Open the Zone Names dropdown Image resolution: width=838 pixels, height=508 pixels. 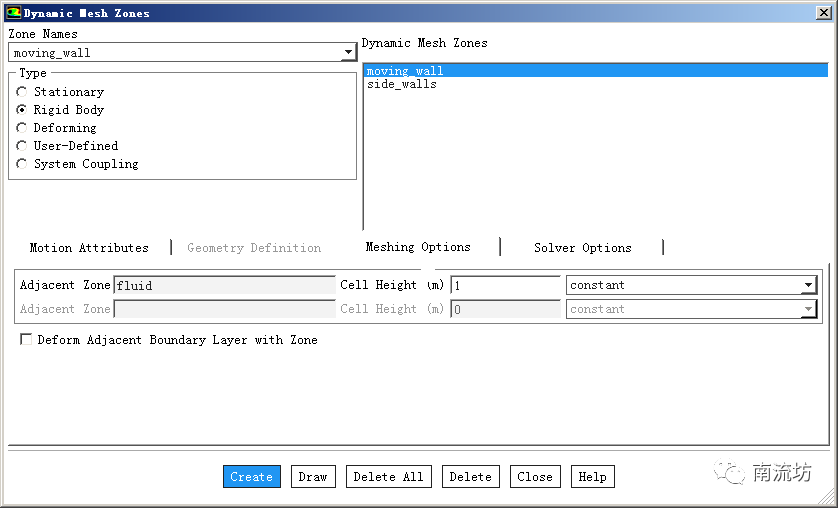coord(348,52)
